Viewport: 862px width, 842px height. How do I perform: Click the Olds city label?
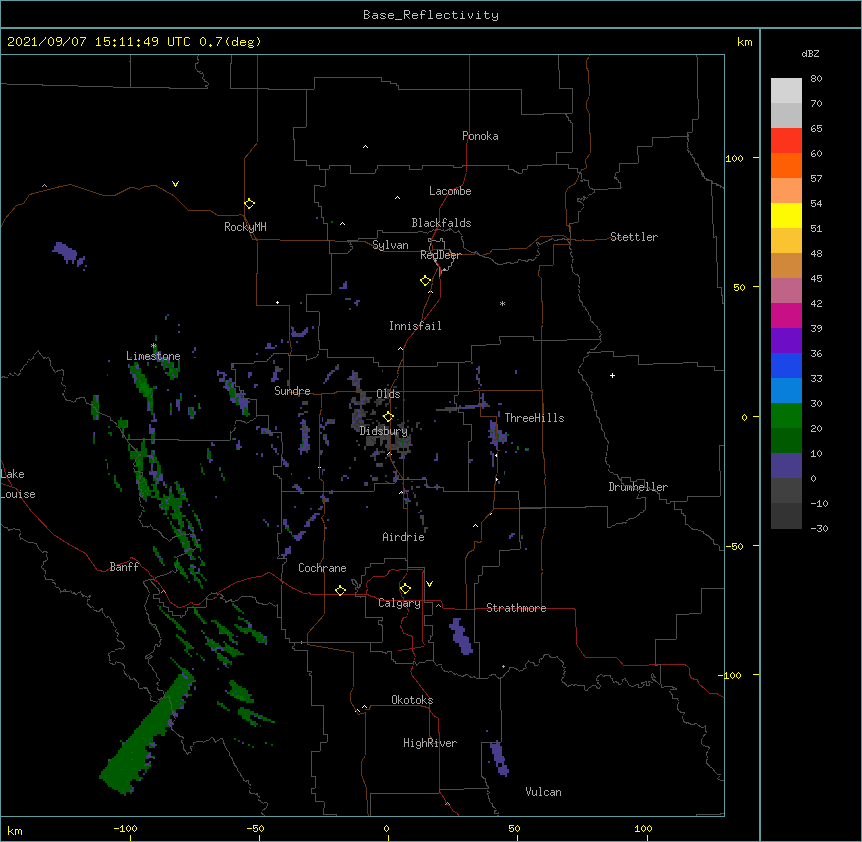point(388,394)
